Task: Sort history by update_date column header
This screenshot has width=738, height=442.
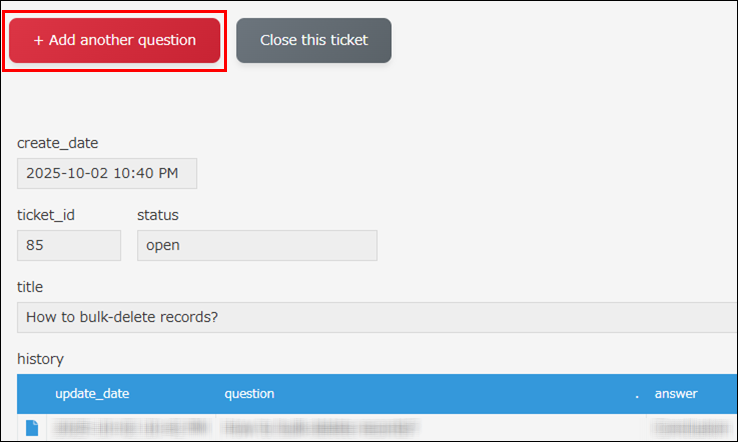Action: pos(92,394)
